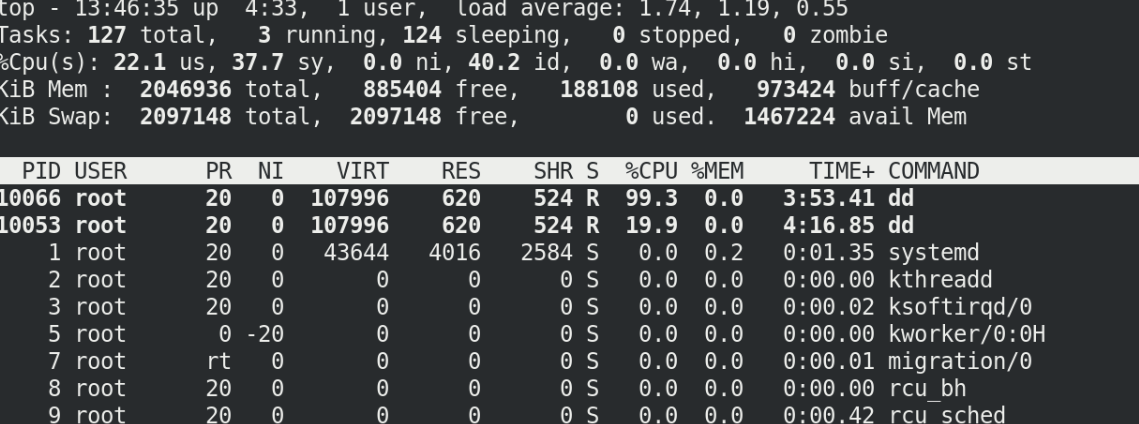Click the rcu_sched command name
This screenshot has width=1139, height=424.
(947, 416)
